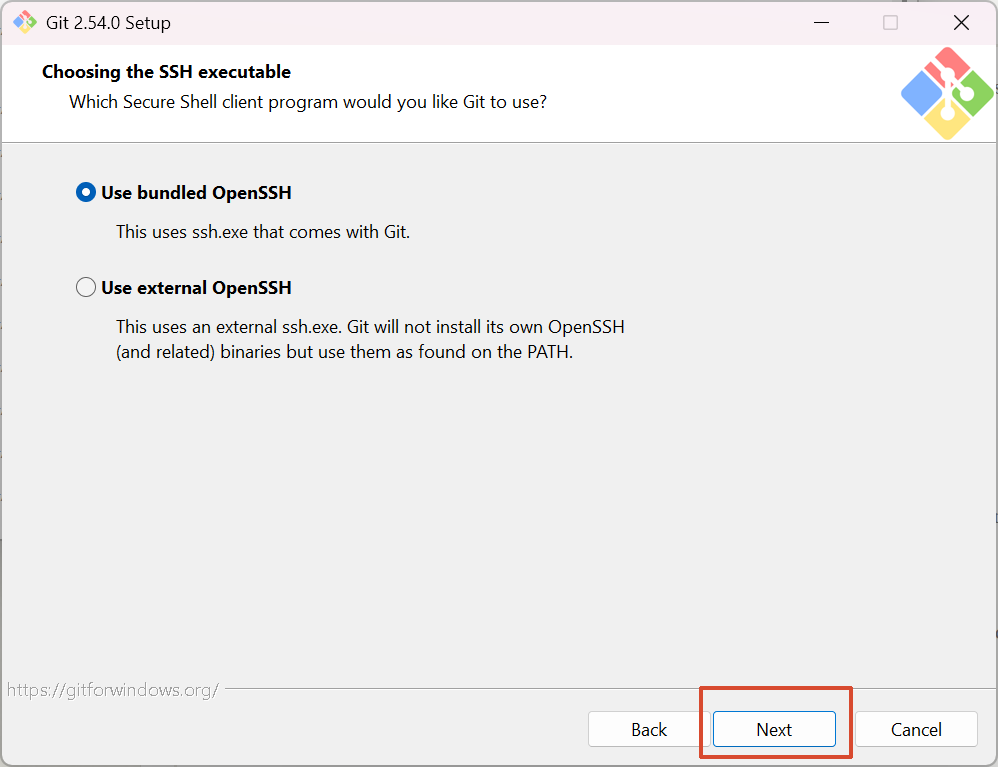Click the Git icon in the title bar
The width and height of the screenshot is (998, 767).
[x=24, y=22]
